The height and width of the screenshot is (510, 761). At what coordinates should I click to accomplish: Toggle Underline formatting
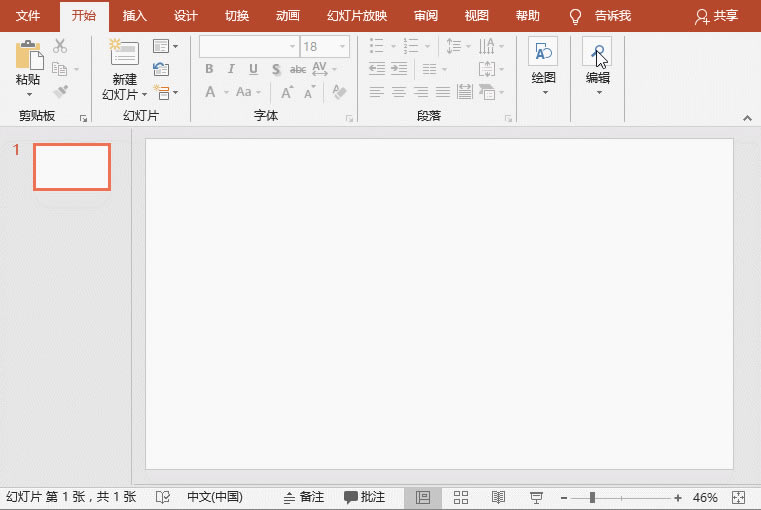(x=253, y=69)
